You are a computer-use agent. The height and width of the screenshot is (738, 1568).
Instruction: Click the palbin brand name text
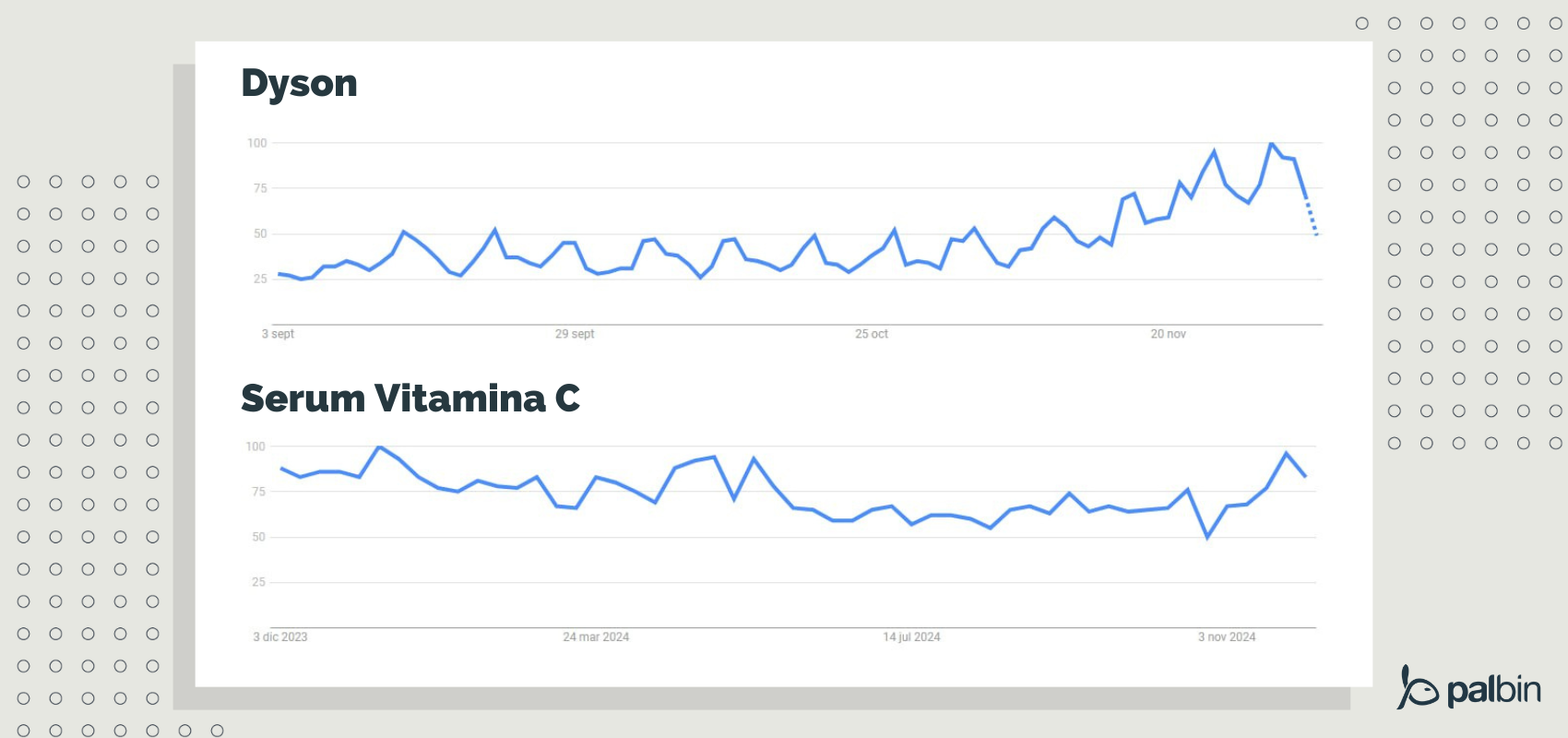(x=1493, y=690)
